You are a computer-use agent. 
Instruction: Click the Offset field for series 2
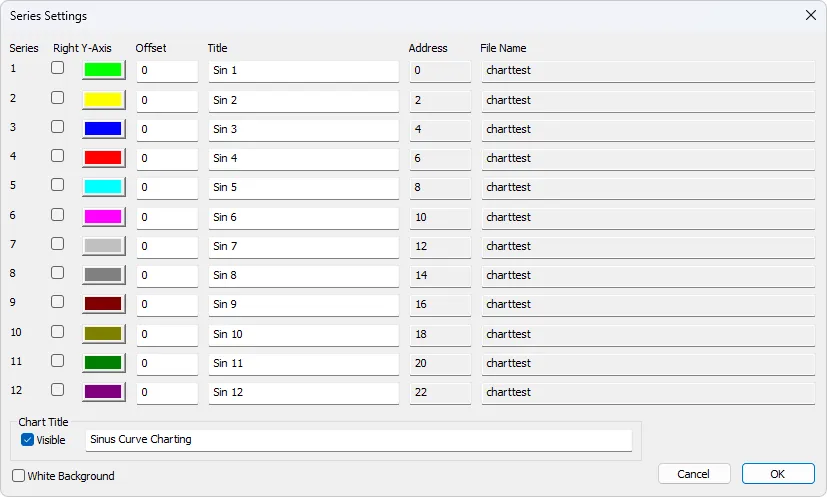tap(167, 100)
